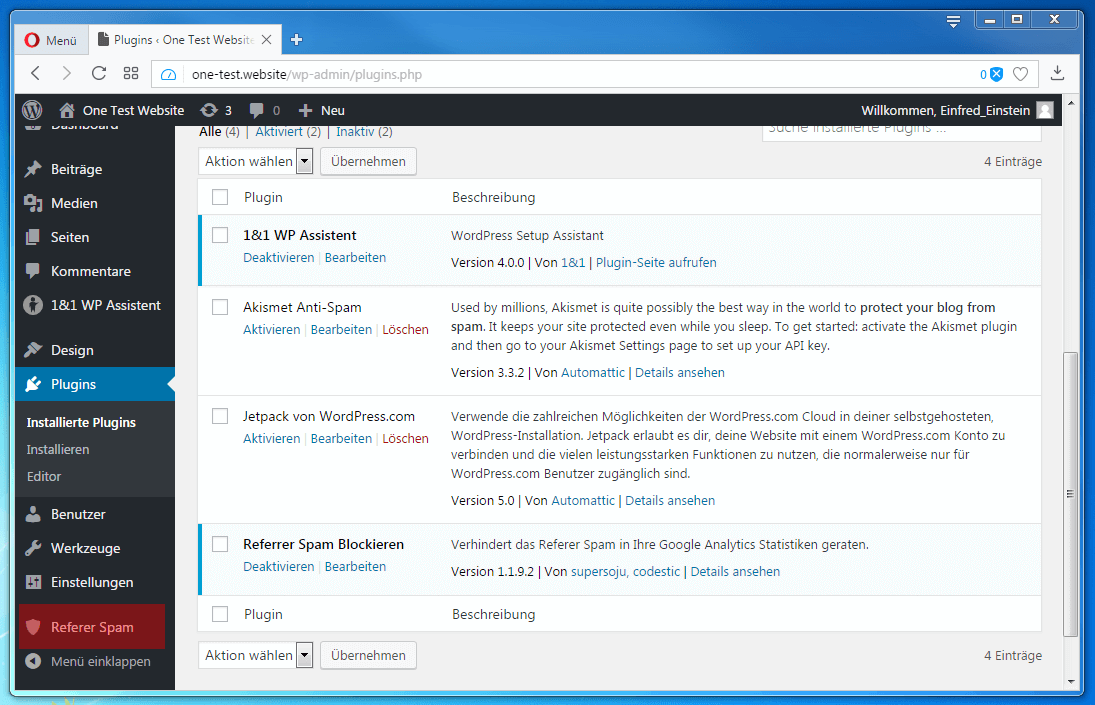Open the Speed Dial grid

point(131,73)
